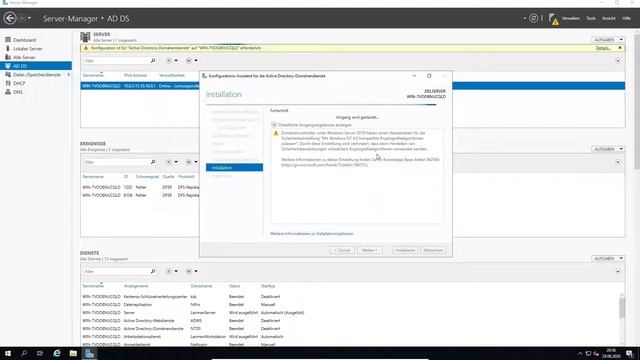Viewport: 640px width, 360px height.
Task: Show hidden system tray icons
Action: (580, 353)
